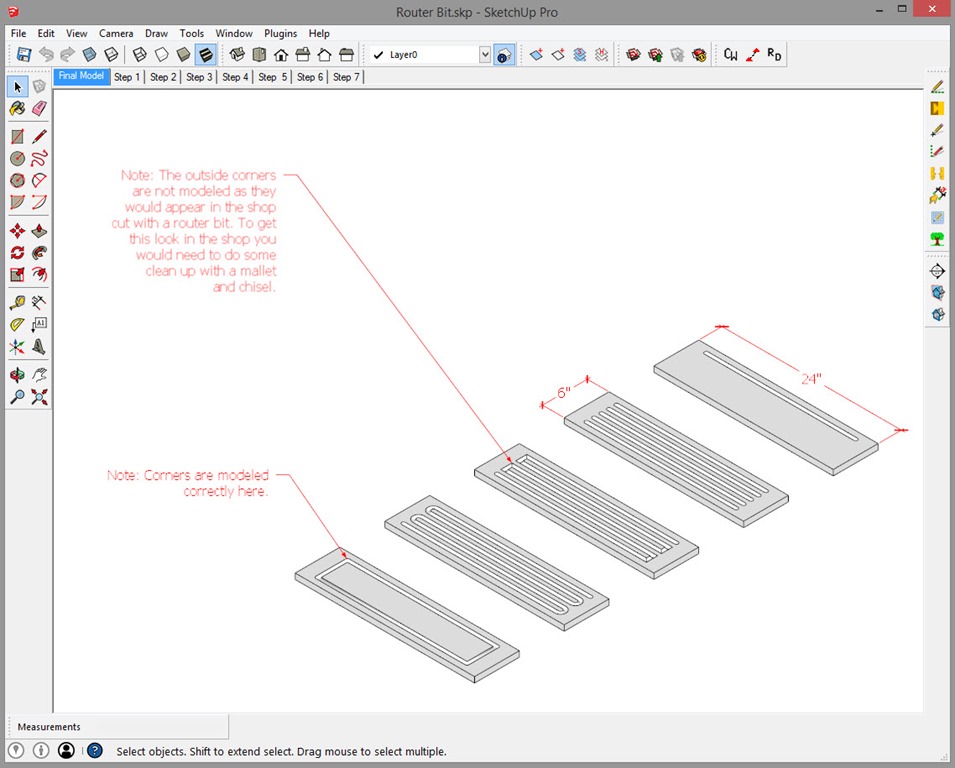
Task: Open the Camera menu
Action: pos(116,33)
